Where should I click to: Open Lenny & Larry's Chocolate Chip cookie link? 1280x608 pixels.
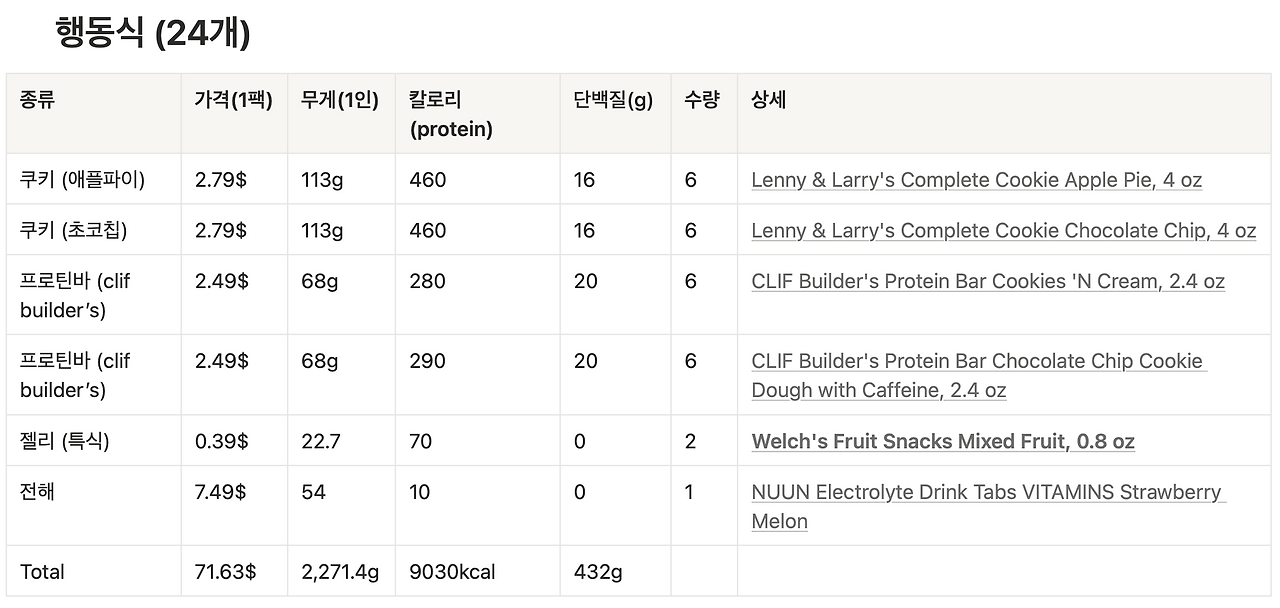pyautogui.click(x=1003, y=230)
